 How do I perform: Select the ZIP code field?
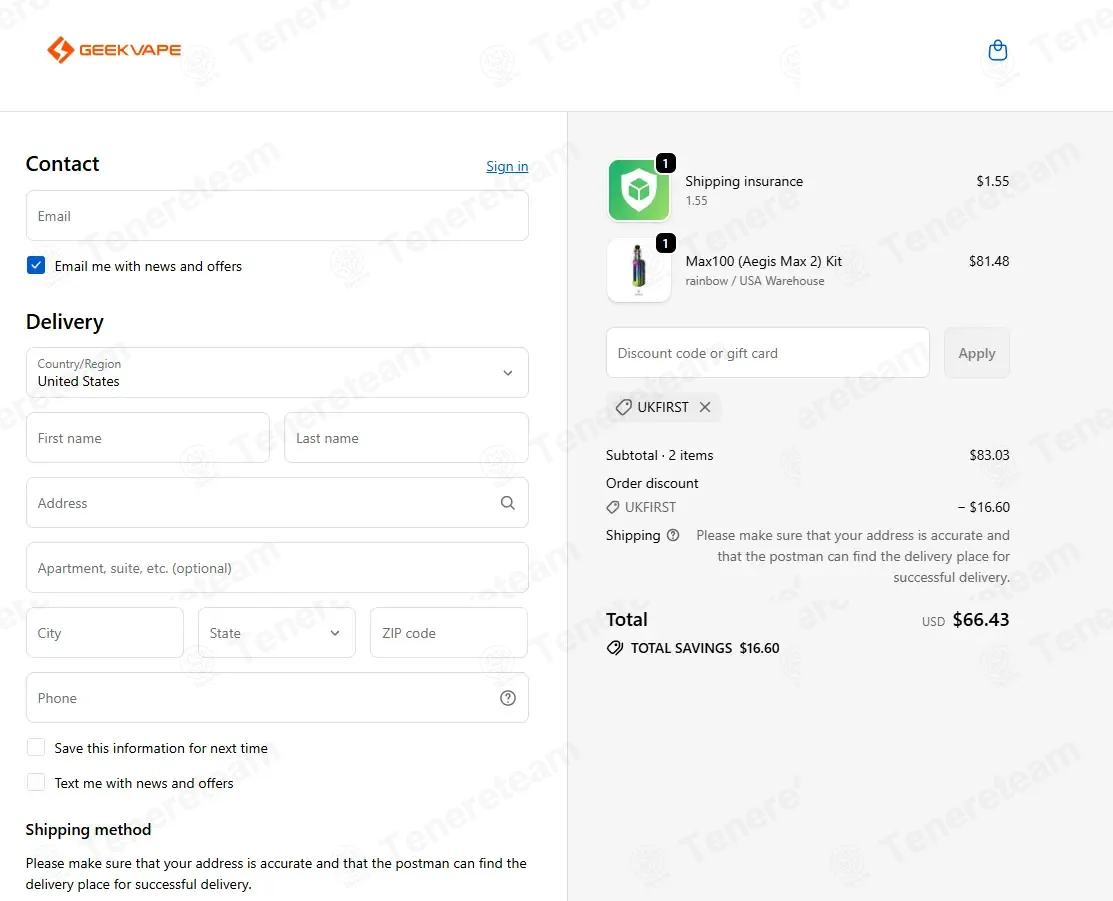pos(449,633)
